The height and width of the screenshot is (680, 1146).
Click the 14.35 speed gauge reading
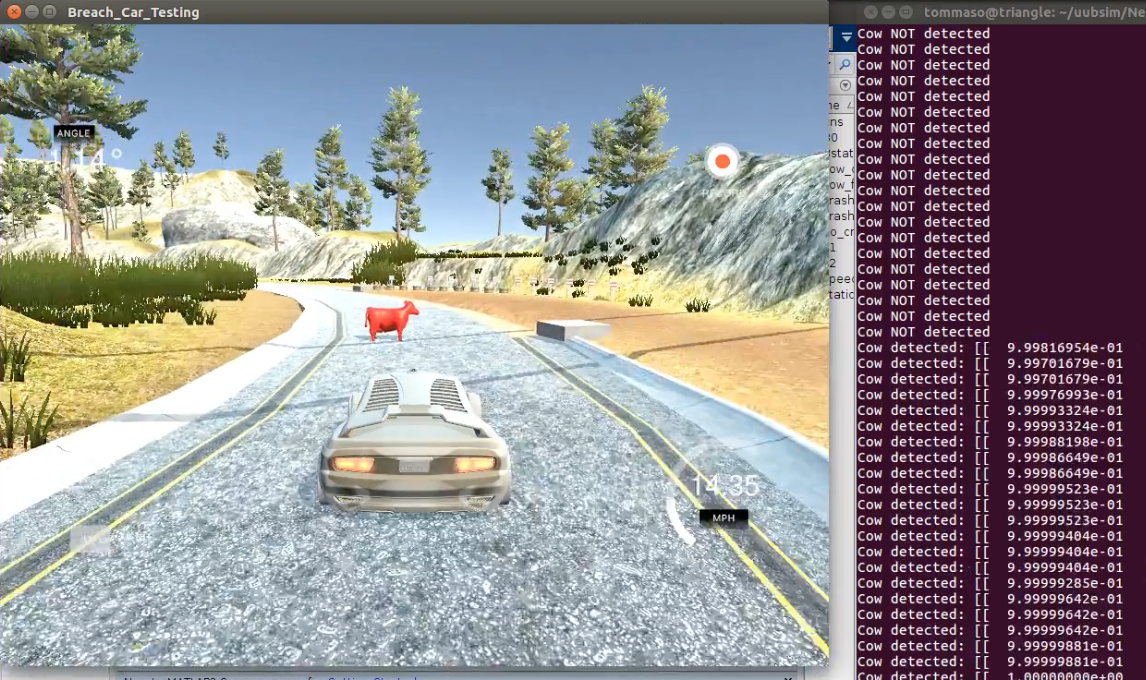click(x=724, y=486)
